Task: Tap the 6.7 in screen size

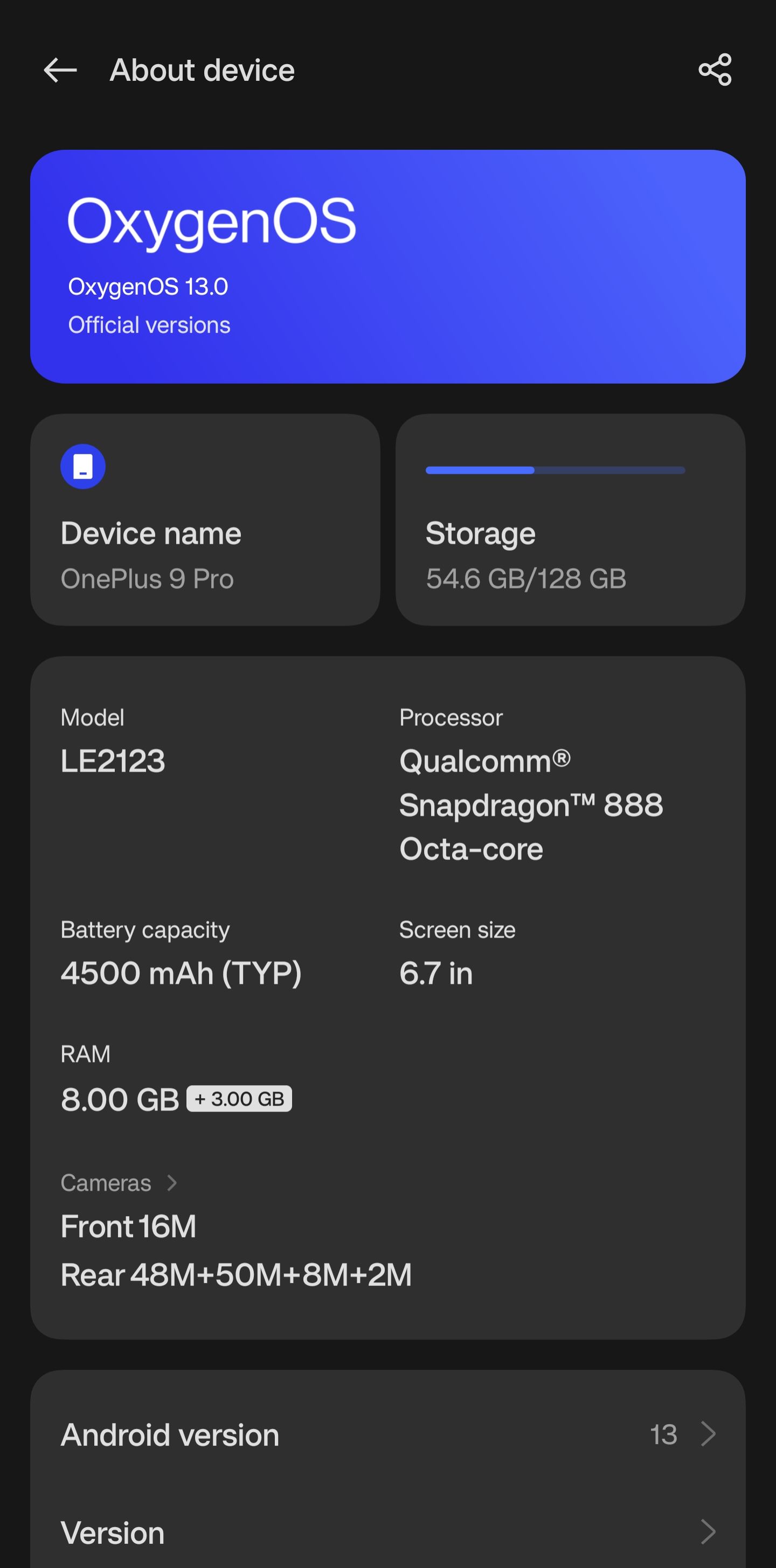Action: (436, 973)
